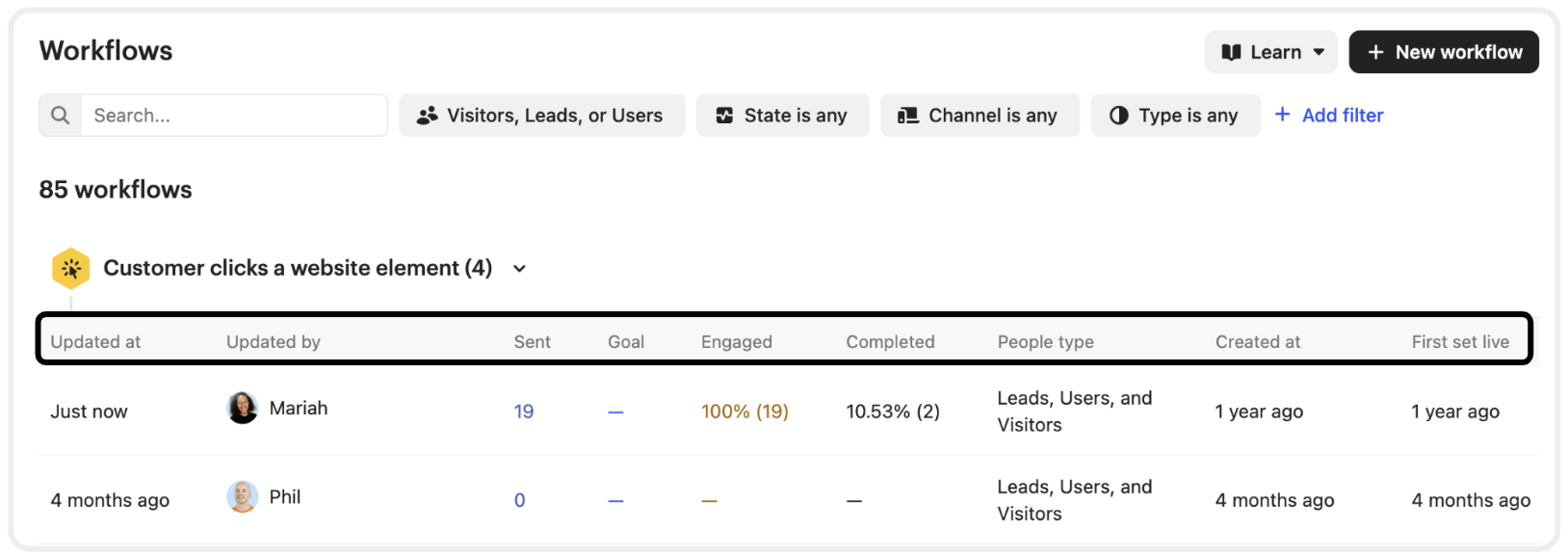
Task: Open the Channel is any filter
Action: point(980,116)
